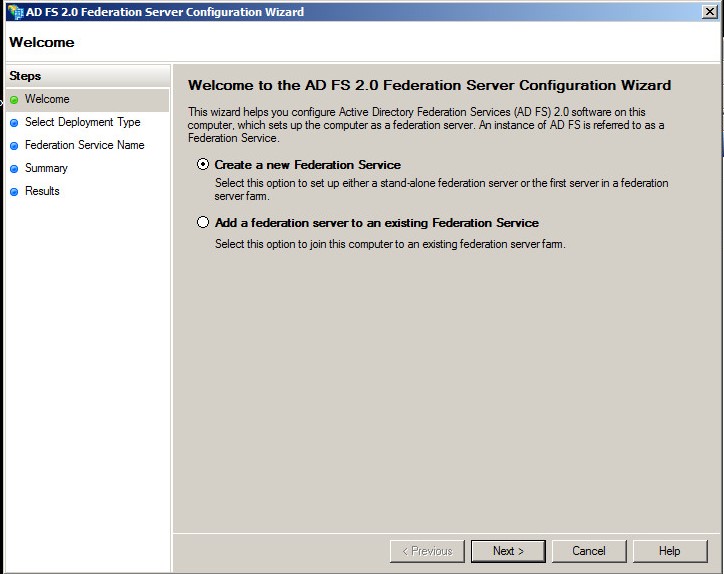Click the Steps panel header
This screenshot has height=574, width=724.
[88, 76]
